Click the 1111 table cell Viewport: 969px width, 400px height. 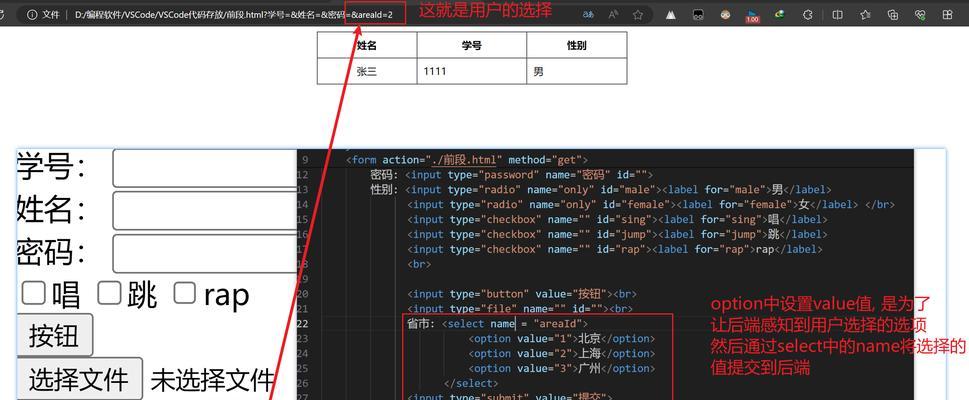point(472,71)
